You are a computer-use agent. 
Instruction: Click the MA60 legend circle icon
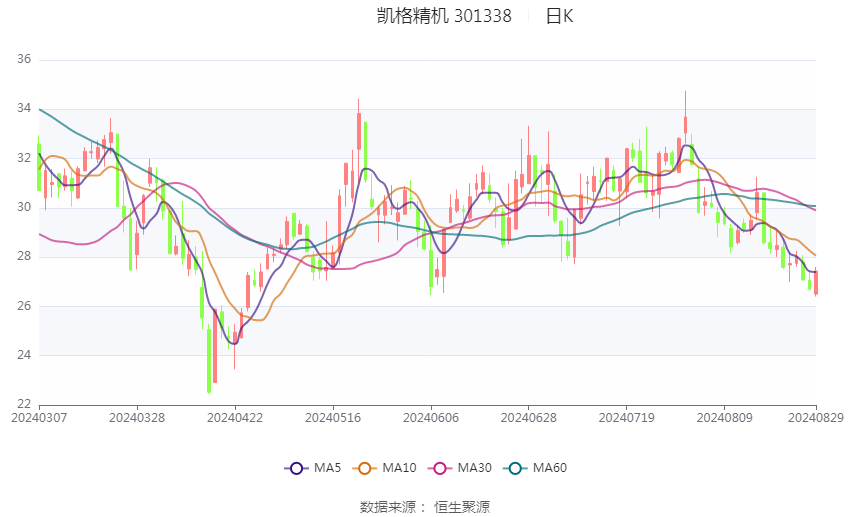click(516, 468)
